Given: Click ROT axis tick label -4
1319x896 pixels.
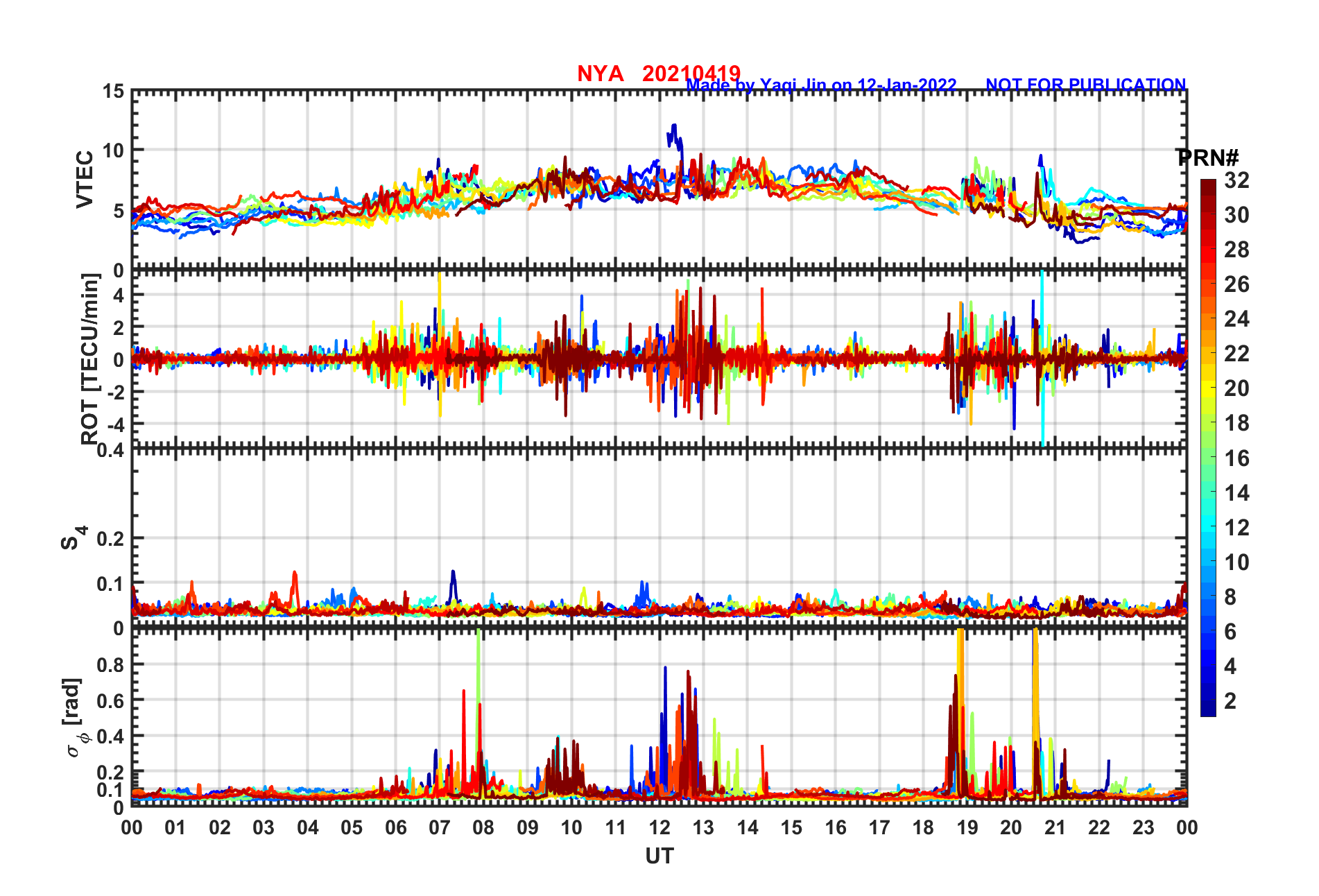Looking at the screenshot, I should tap(115, 424).
